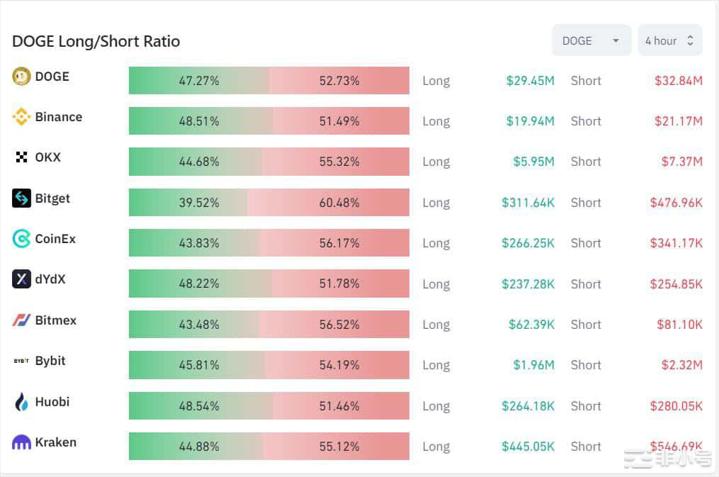
Task: Click the Huobi exchange icon
Action: [21, 402]
